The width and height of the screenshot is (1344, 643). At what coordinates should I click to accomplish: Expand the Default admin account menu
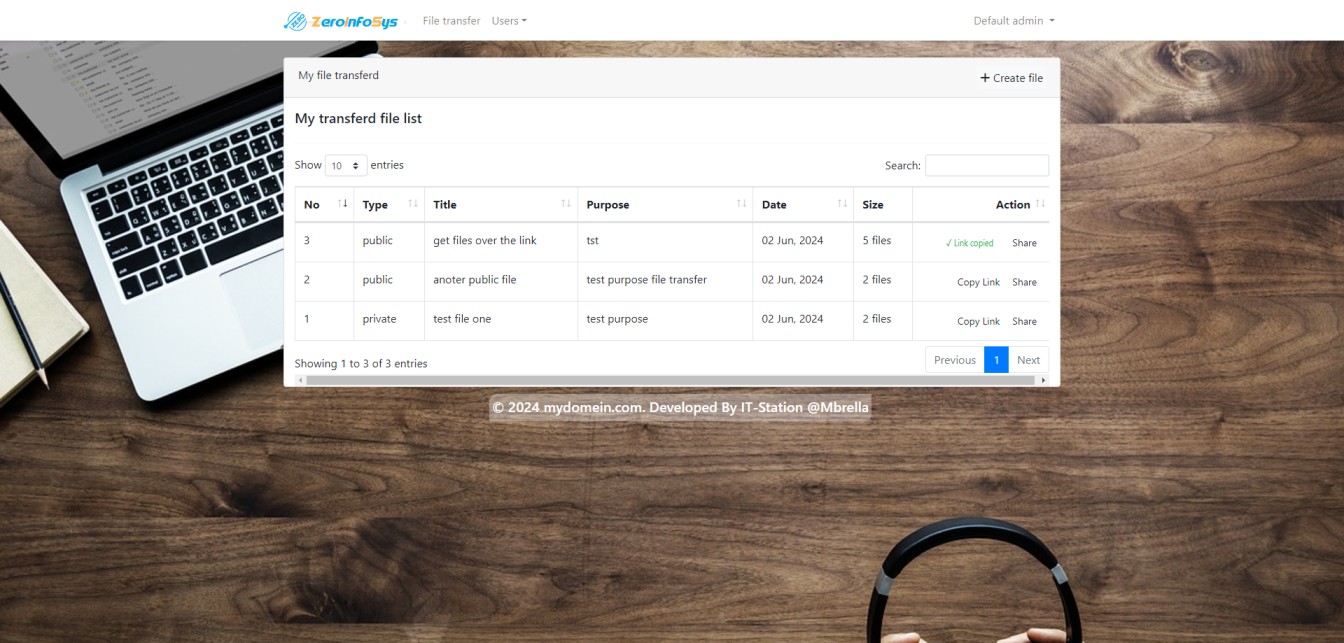click(1013, 21)
